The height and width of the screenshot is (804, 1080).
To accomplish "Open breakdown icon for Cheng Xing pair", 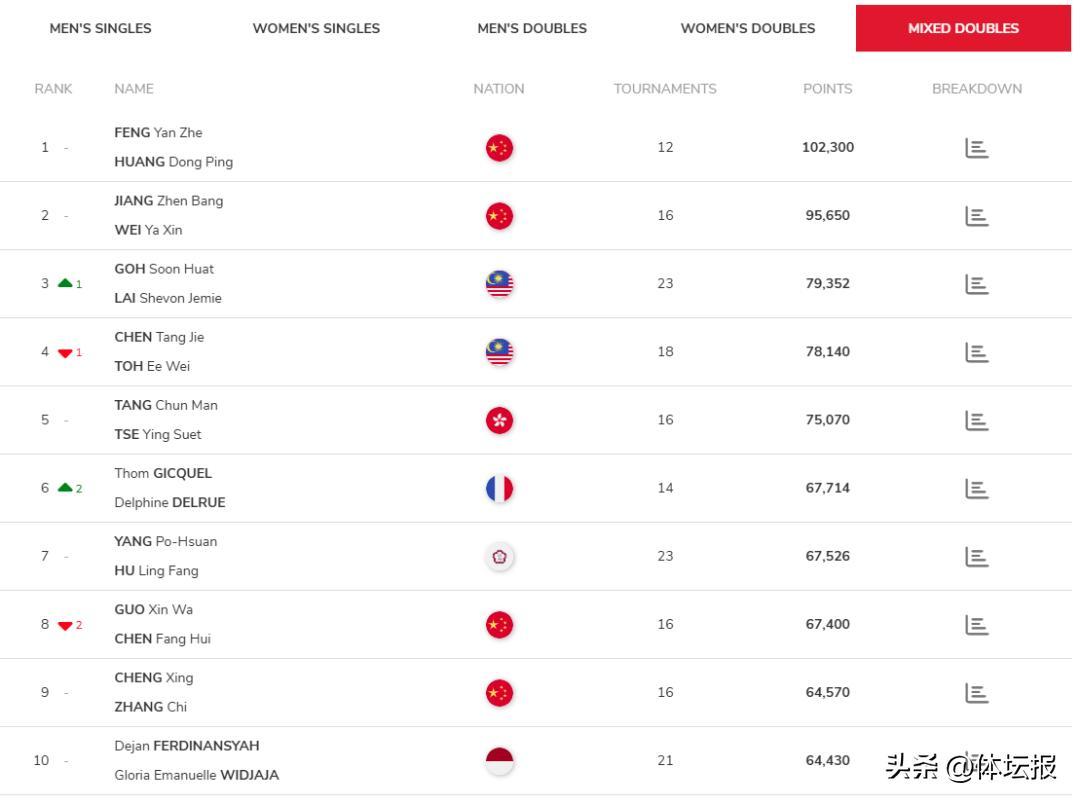I will [976, 692].
